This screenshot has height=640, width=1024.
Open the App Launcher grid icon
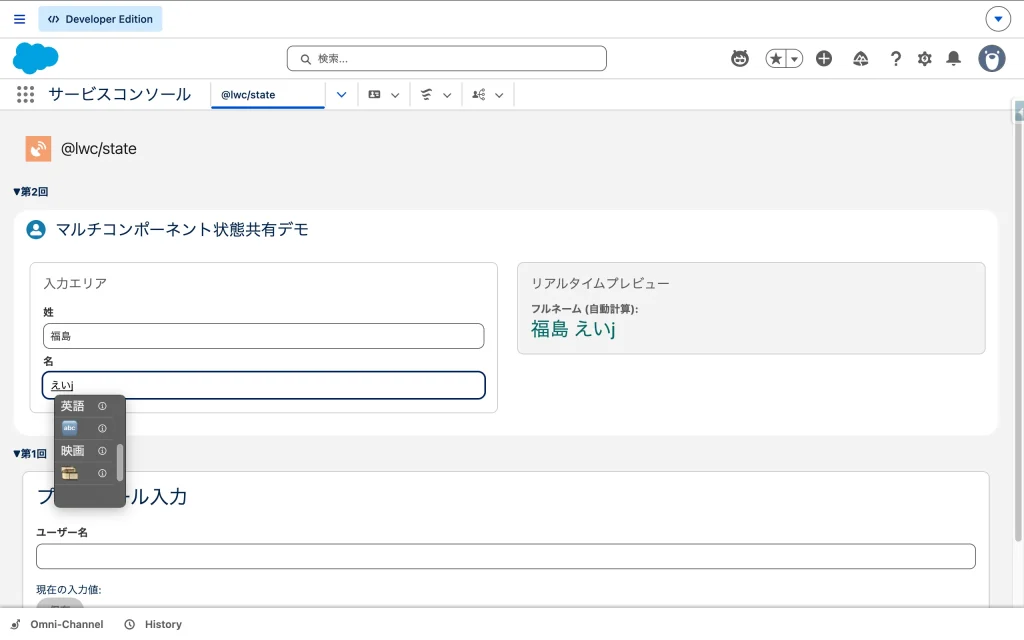26,95
